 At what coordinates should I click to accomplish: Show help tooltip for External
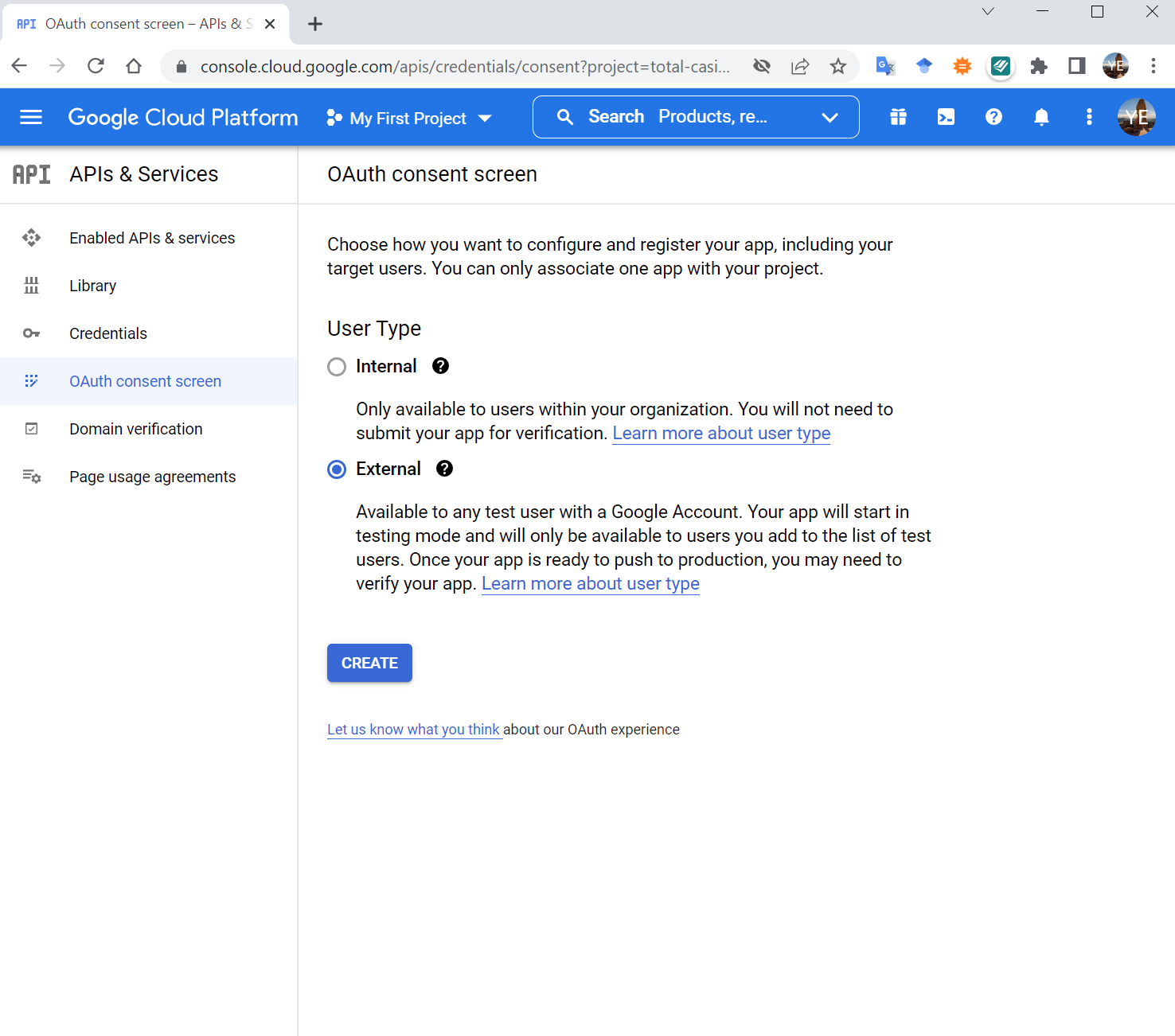pyautogui.click(x=444, y=469)
